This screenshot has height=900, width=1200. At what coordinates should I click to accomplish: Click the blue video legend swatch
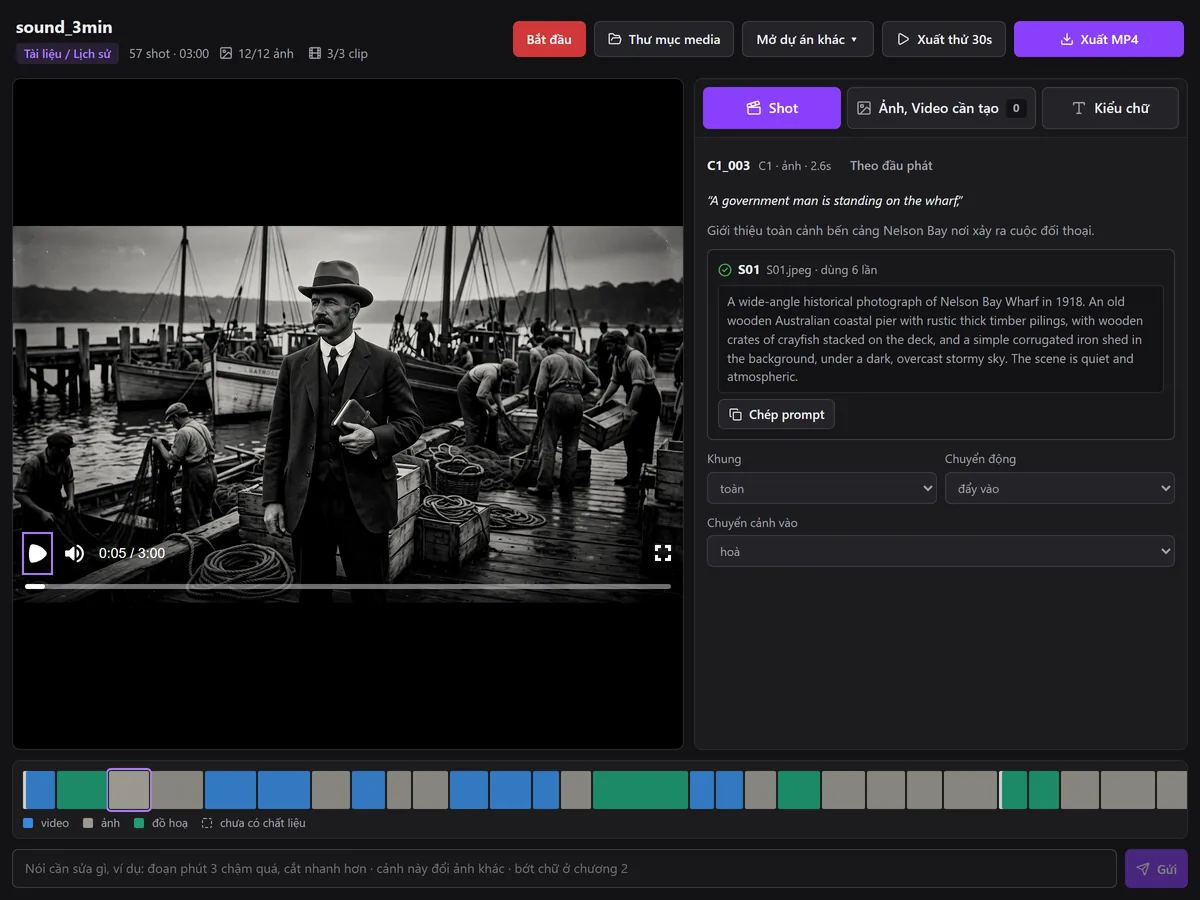tap(28, 823)
